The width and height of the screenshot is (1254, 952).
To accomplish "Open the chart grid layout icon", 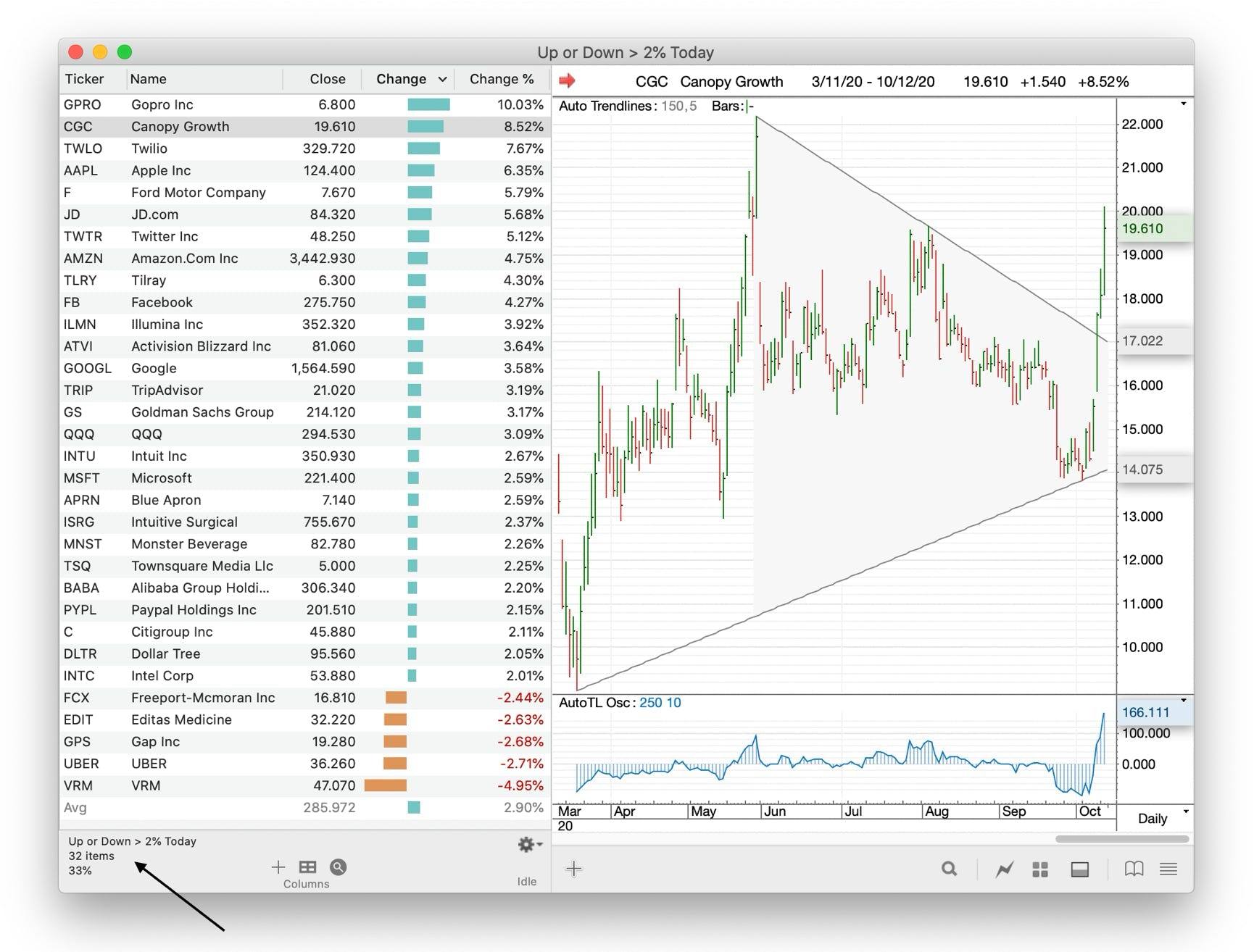I will [x=1040, y=868].
